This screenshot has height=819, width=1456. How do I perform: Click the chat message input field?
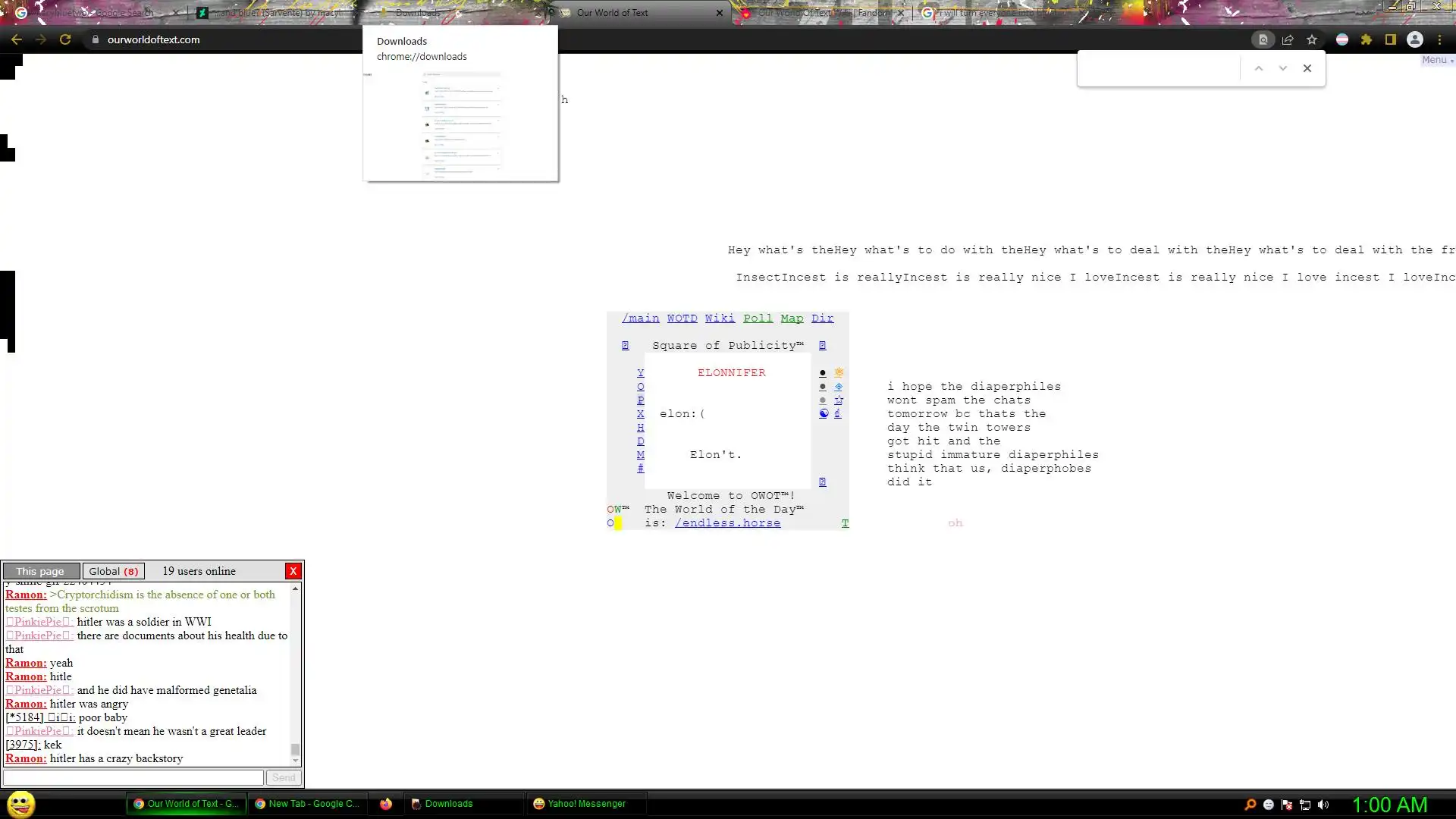pos(133,777)
